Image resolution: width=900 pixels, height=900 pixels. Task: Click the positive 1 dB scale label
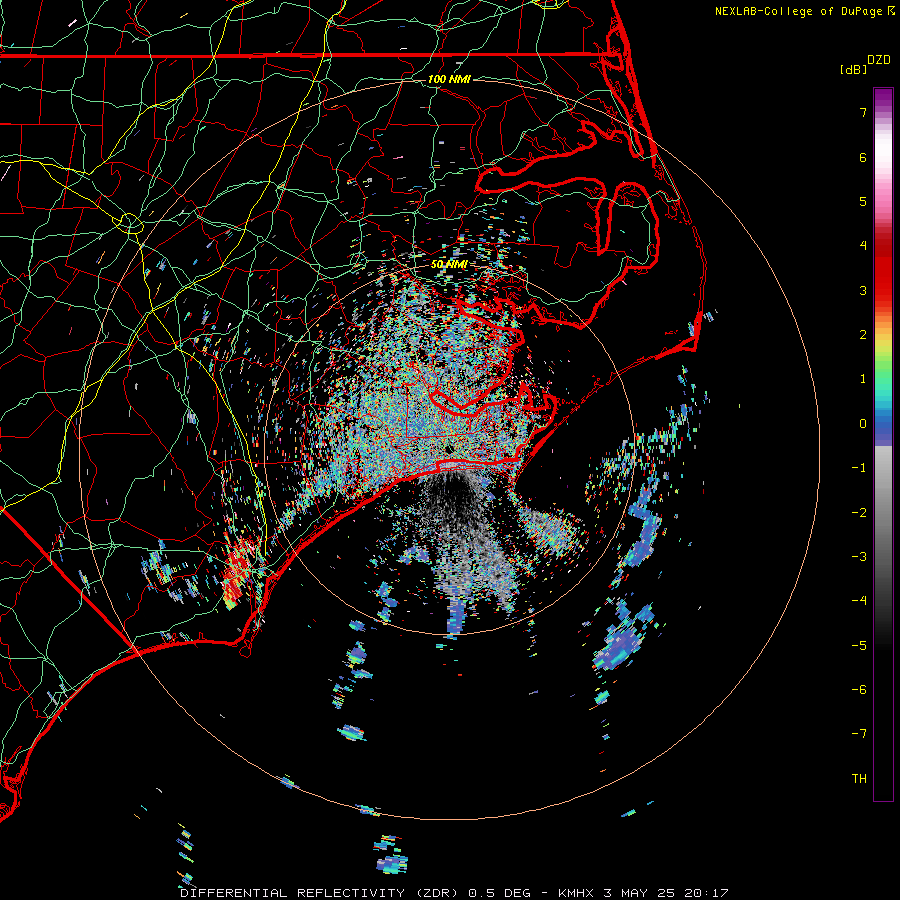coord(863,379)
